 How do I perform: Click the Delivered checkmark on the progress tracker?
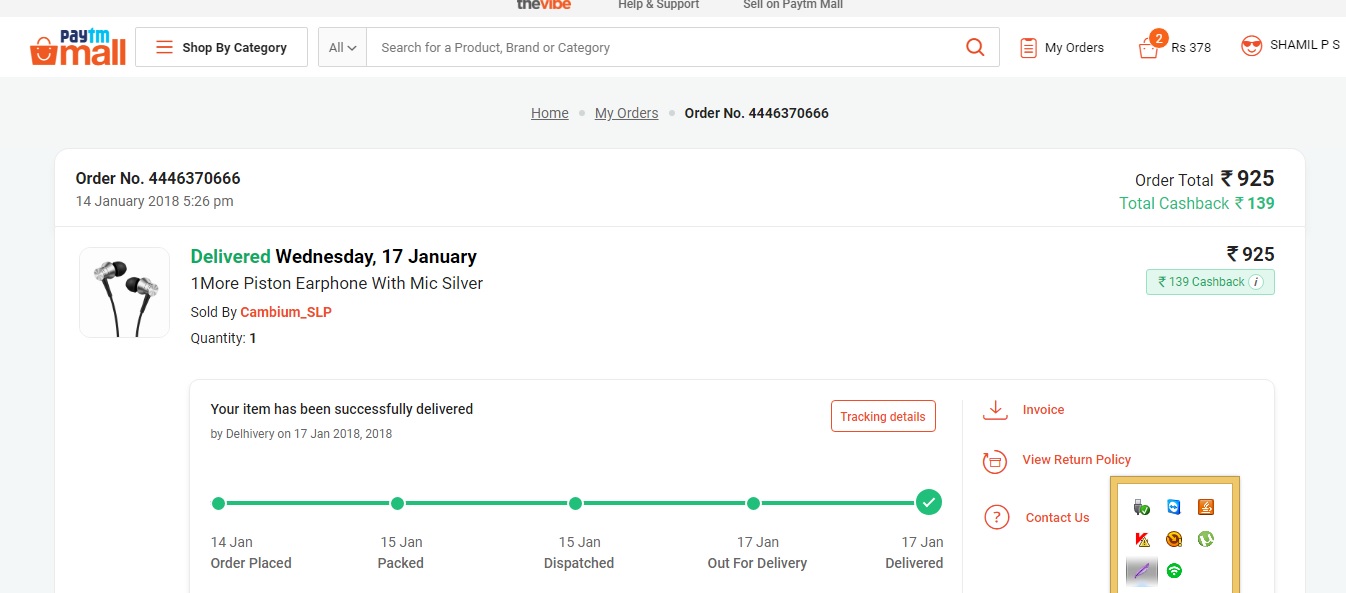pyautogui.click(x=929, y=502)
